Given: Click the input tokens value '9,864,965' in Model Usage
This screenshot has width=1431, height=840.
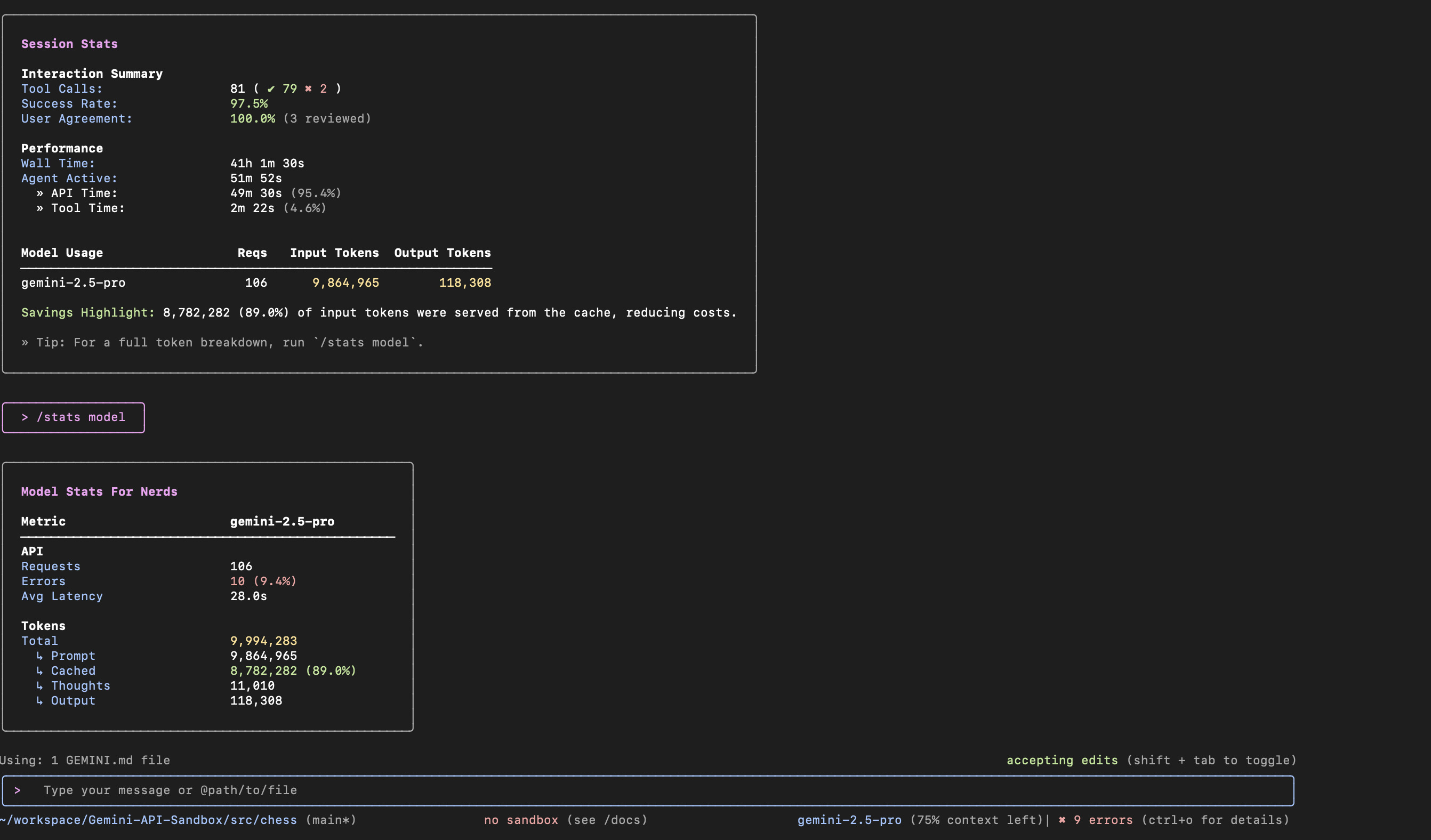Looking at the screenshot, I should tap(346, 282).
